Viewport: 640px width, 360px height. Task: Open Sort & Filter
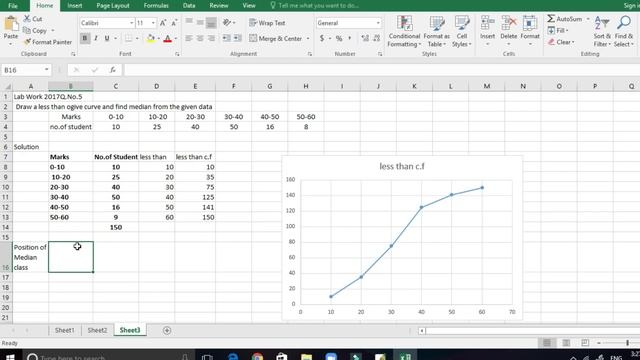coord(602,32)
